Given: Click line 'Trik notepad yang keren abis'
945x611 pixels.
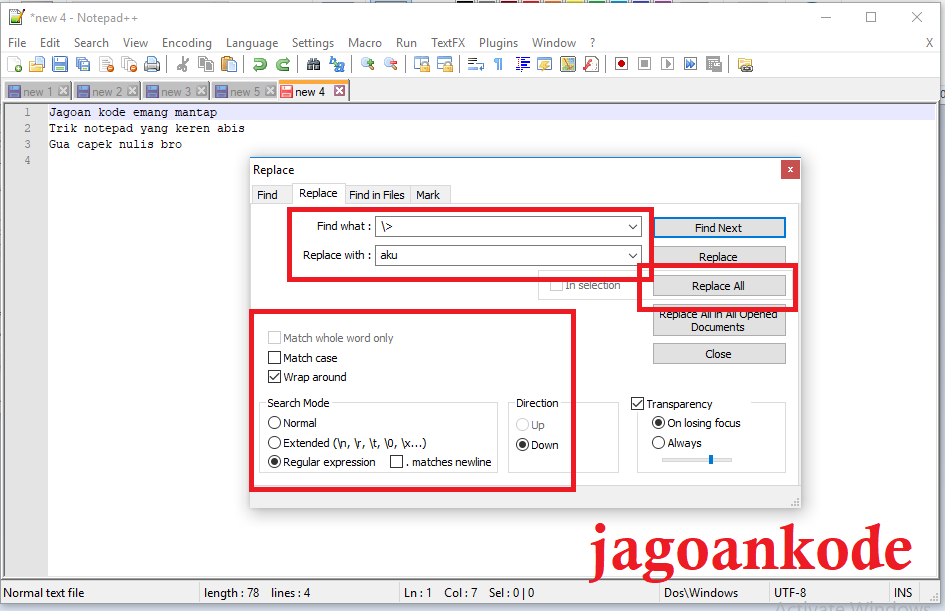Looking at the screenshot, I should (x=146, y=128).
